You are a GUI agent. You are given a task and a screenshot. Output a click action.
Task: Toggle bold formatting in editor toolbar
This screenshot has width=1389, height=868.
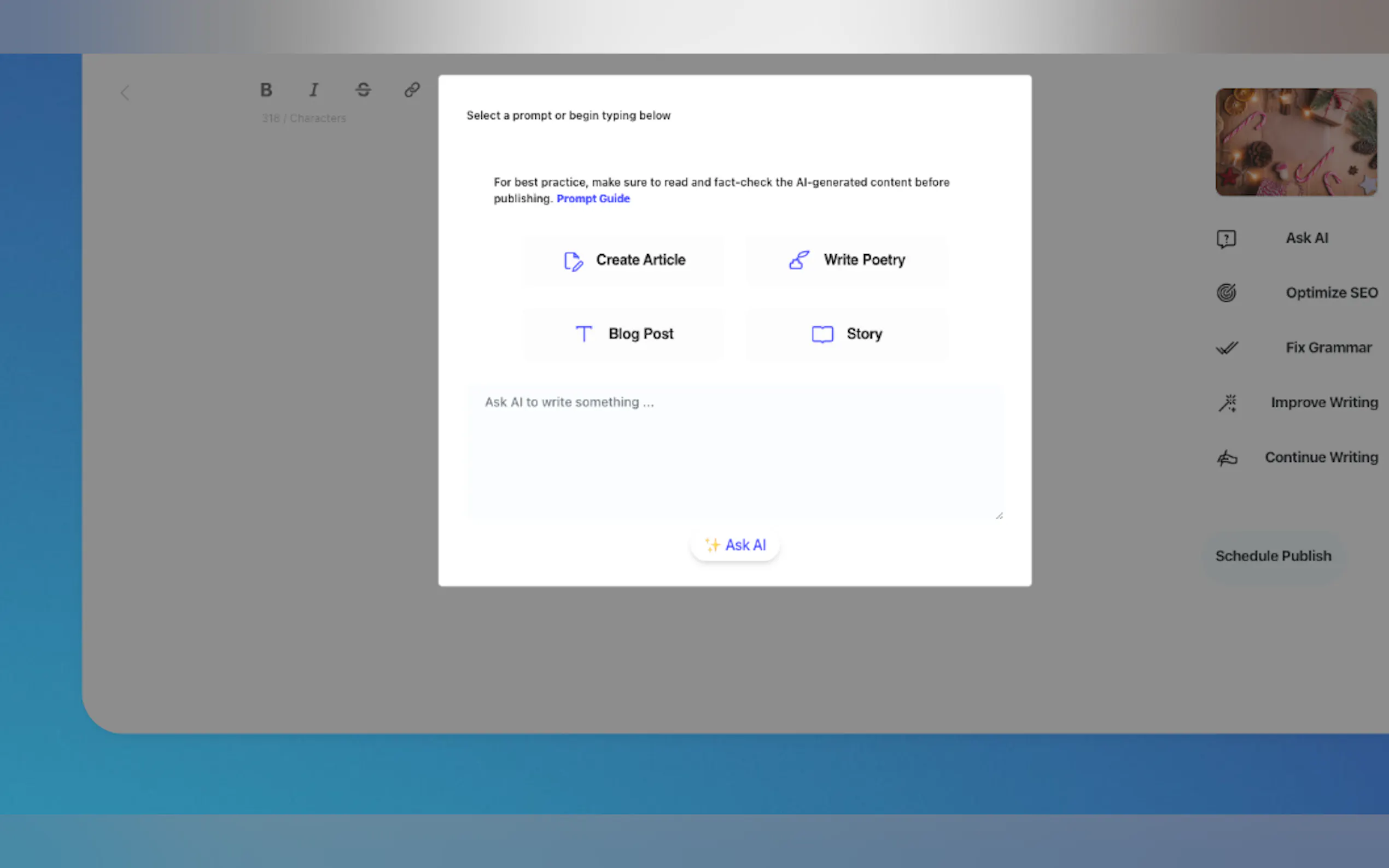click(266, 90)
